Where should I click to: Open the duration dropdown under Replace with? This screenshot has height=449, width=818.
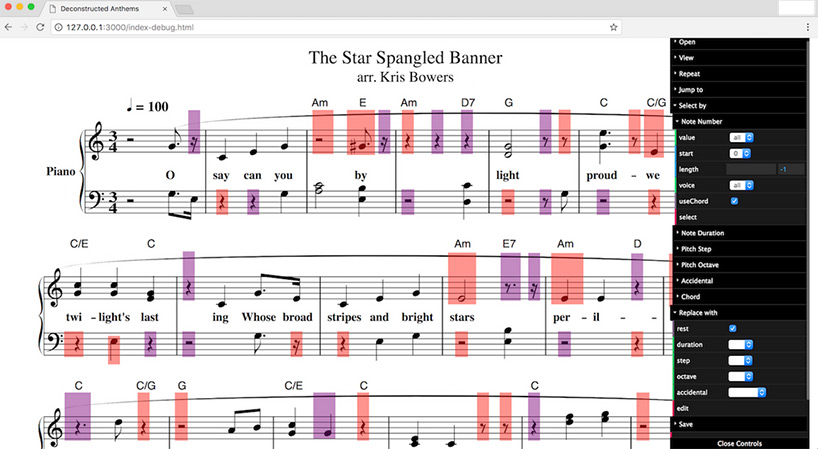tap(740, 344)
